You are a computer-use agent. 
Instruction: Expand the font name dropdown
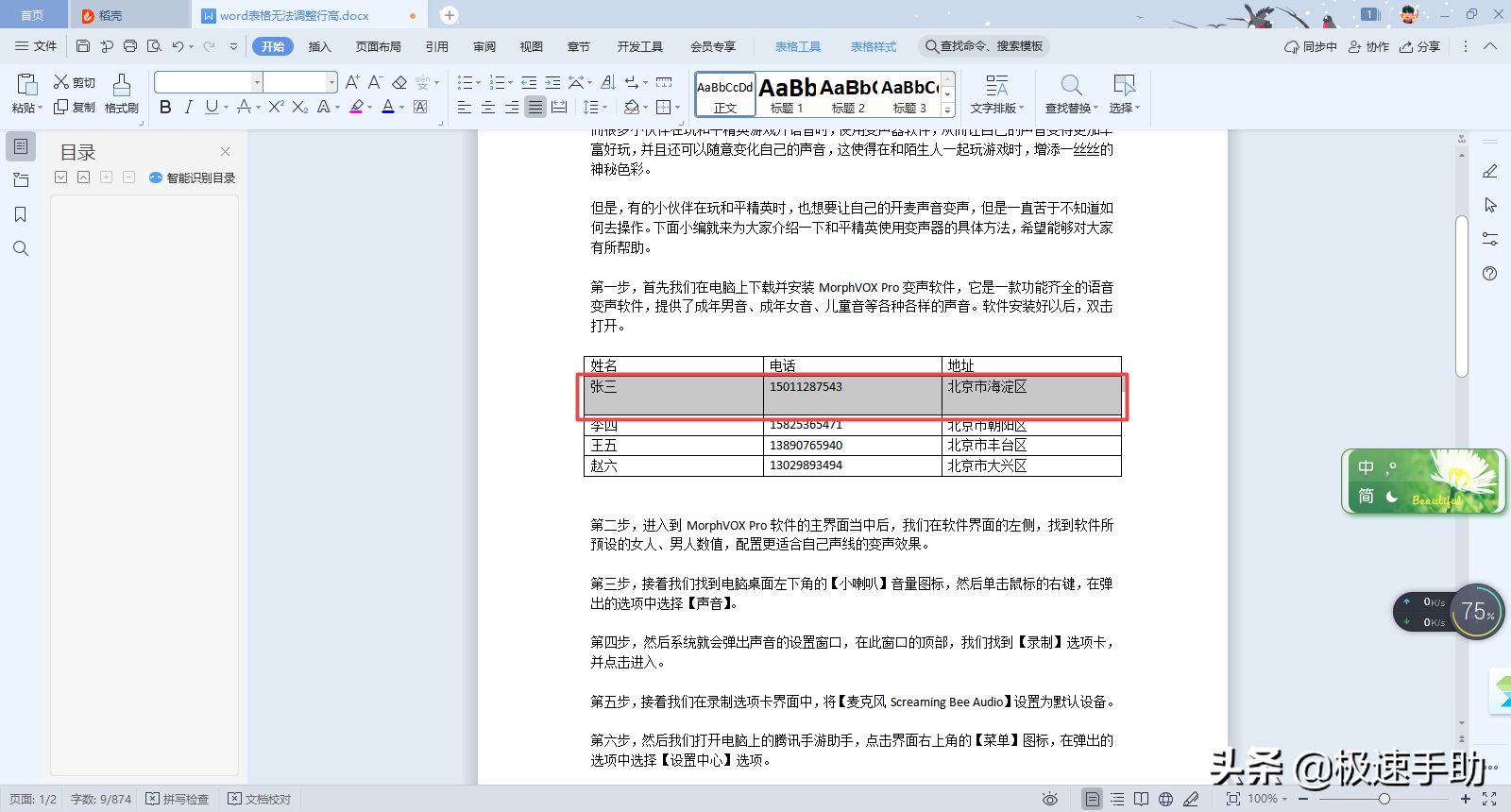pyautogui.click(x=257, y=82)
